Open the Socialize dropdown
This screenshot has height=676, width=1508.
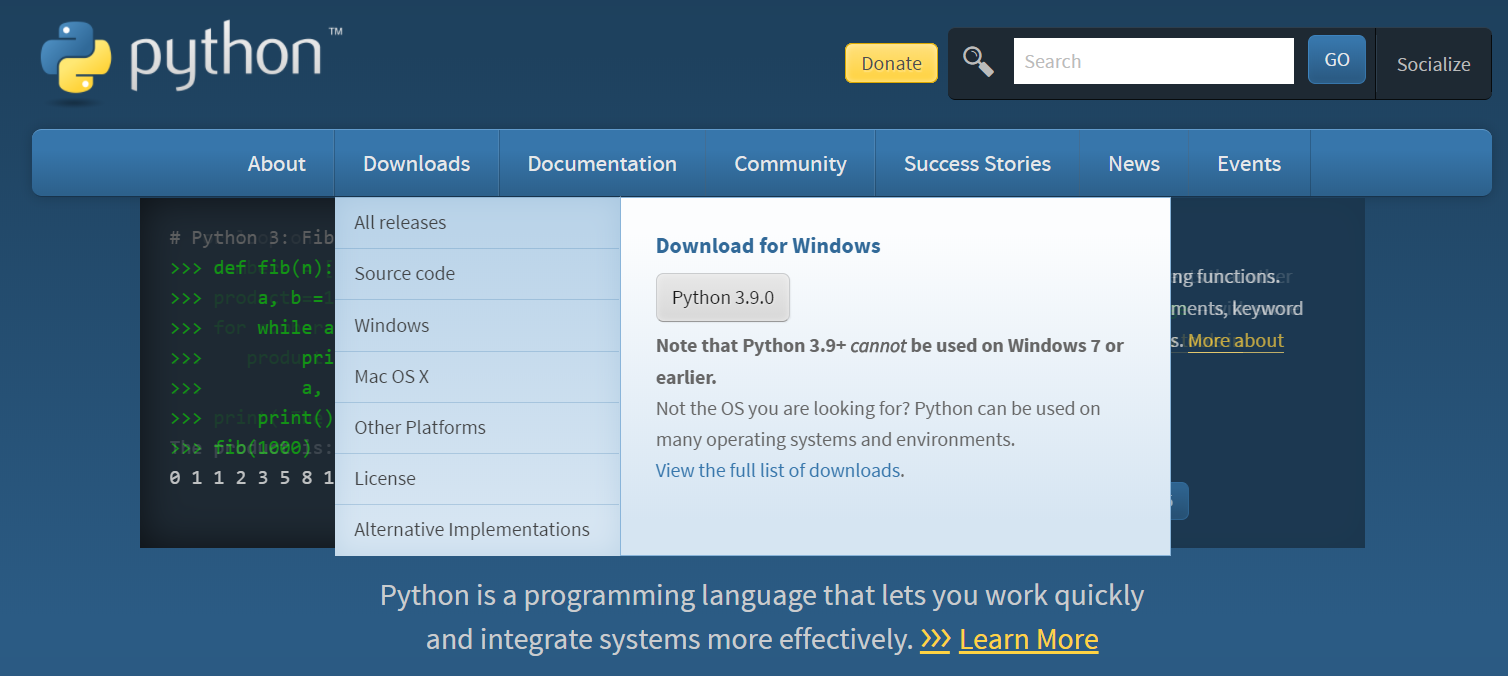point(1433,64)
